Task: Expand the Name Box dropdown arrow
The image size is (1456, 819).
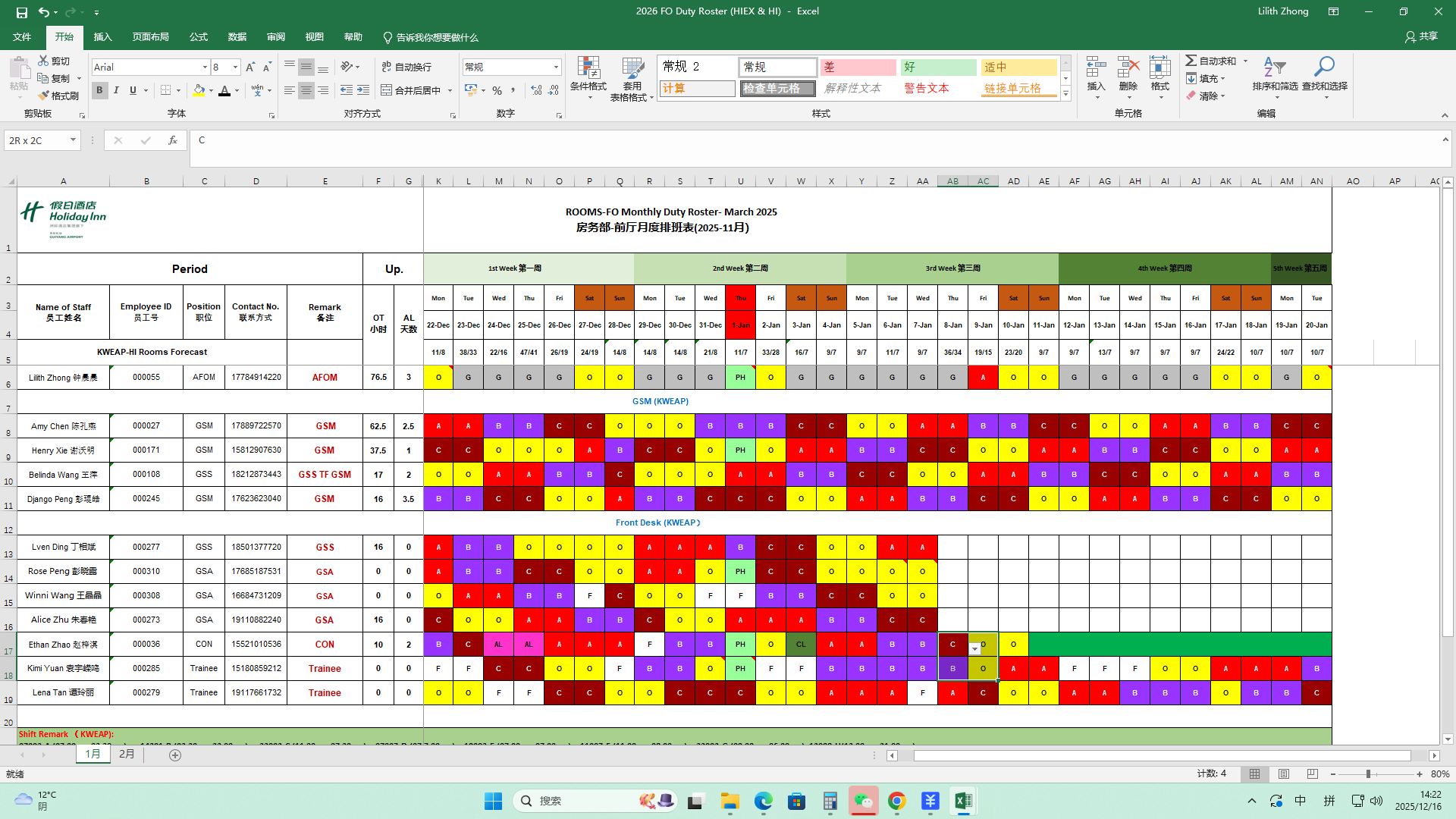Action: pyautogui.click(x=73, y=140)
